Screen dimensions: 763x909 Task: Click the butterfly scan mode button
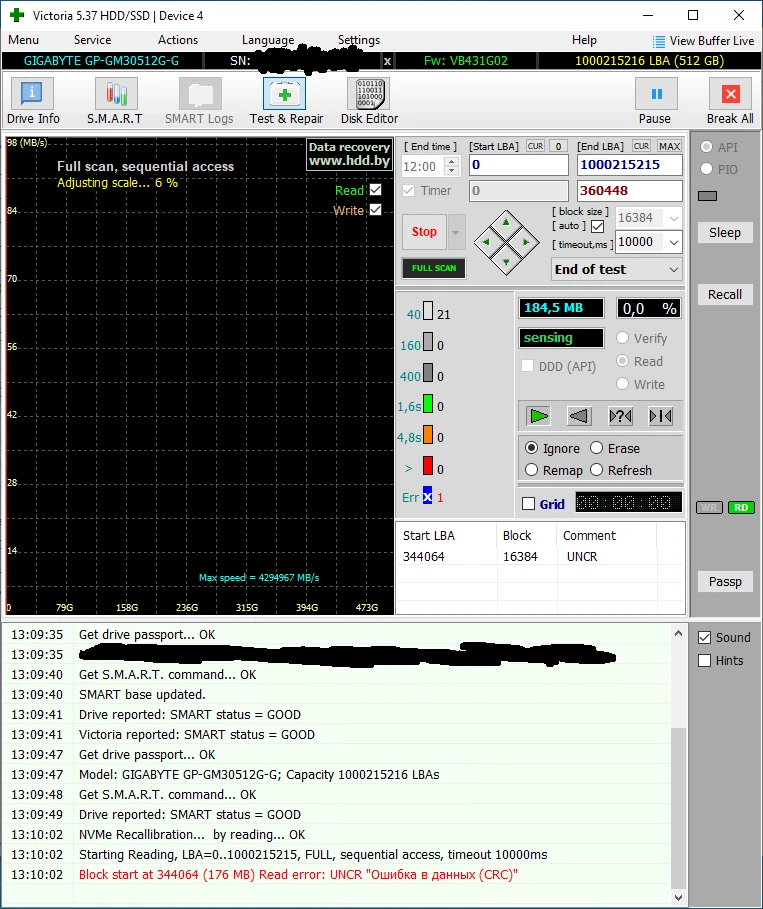tap(660, 416)
